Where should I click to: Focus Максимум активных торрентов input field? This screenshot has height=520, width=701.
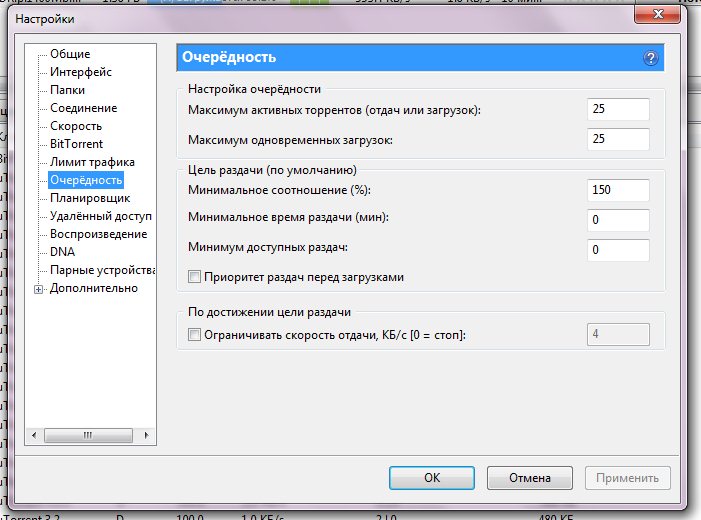coord(618,109)
